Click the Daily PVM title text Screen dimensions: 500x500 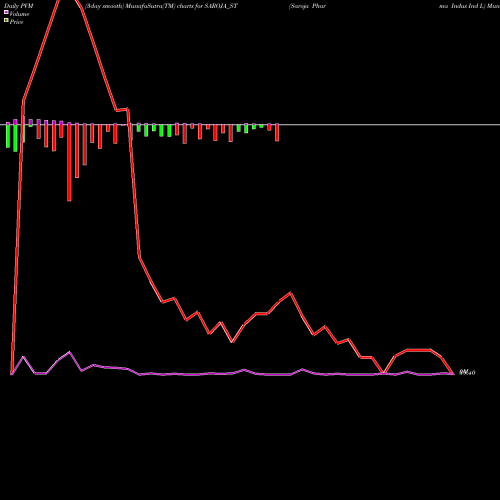point(19,6)
